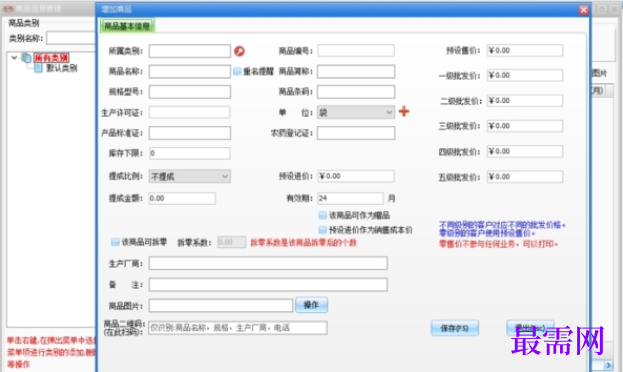Click the 产品标准证 input field

[x=190, y=133]
